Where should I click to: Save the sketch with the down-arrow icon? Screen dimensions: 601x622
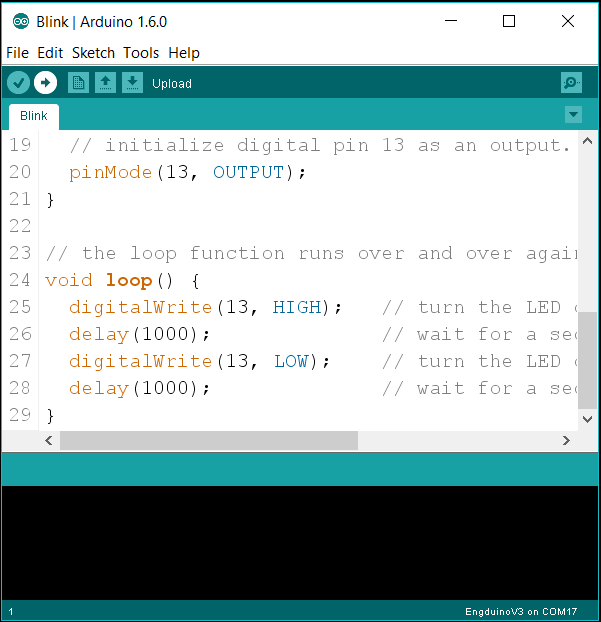pyautogui.click(x=132, y=83)
